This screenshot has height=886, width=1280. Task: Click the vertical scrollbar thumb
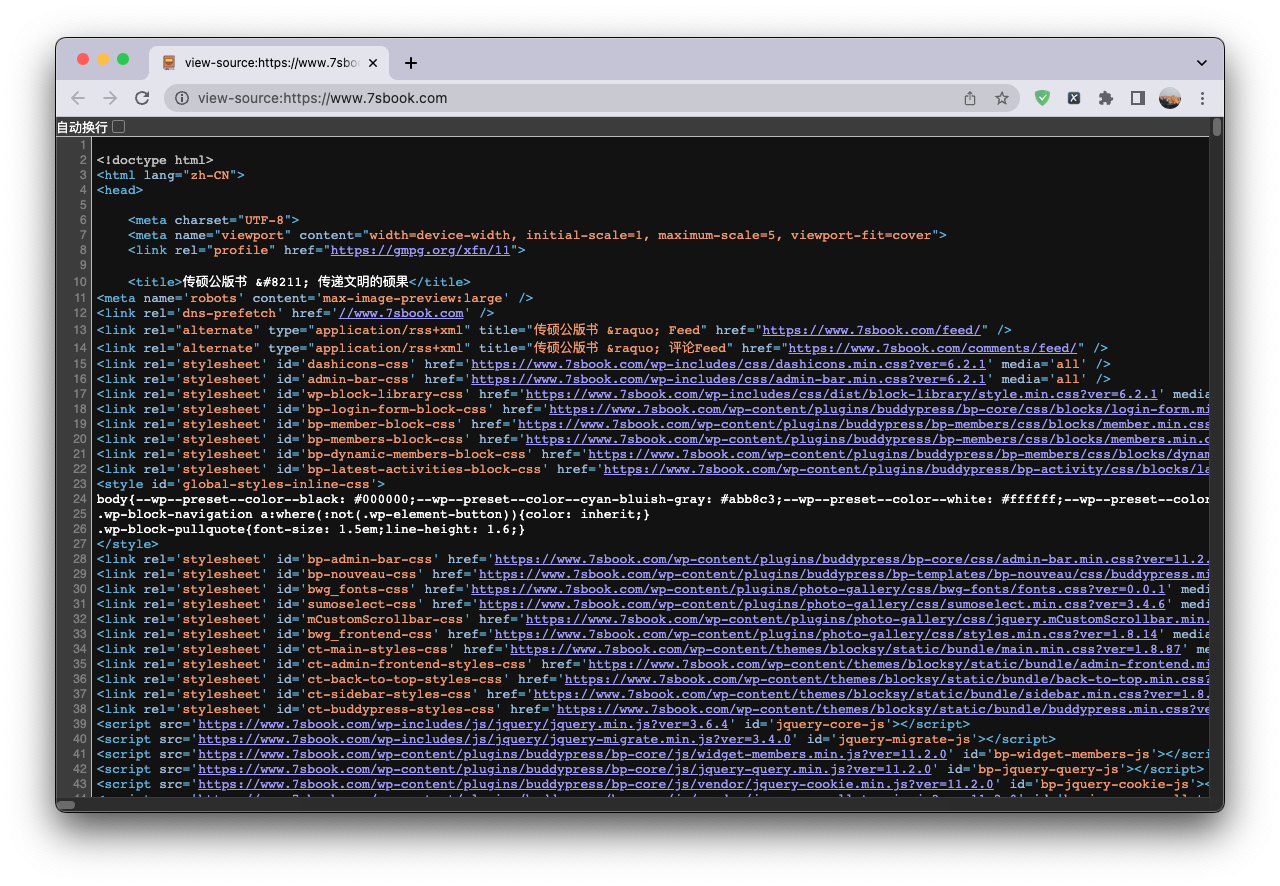coord(1217,127)
